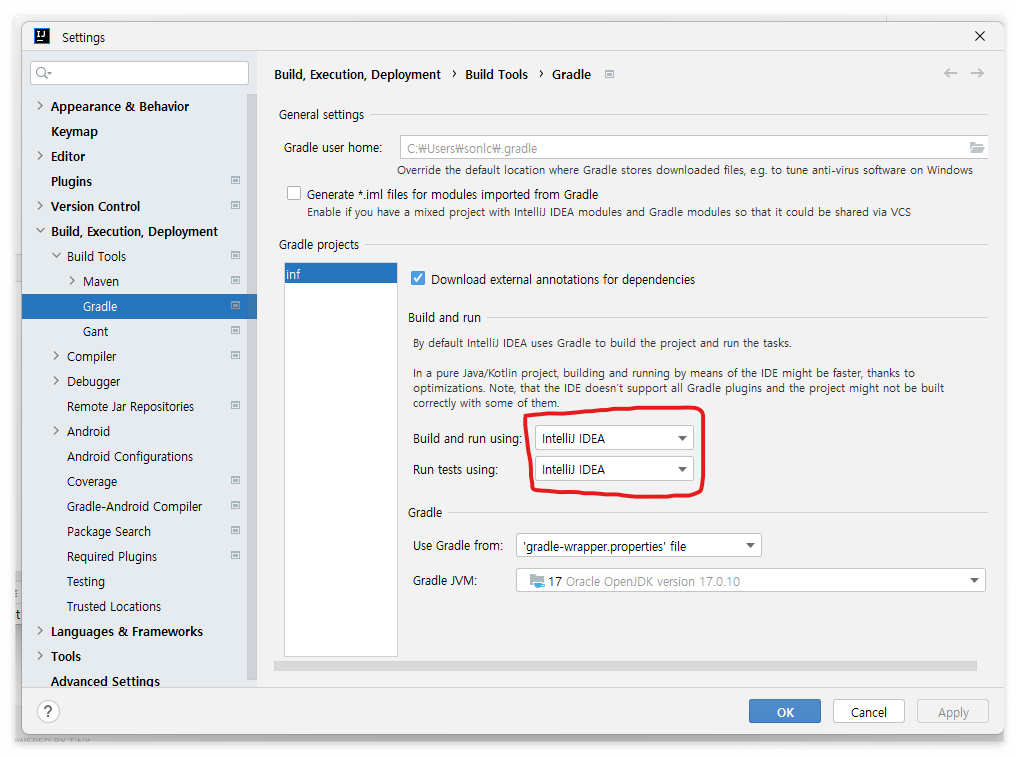1019x757 pixels.
Task: Select Keymap in settings tree
Action: click(x=74, y=131)
